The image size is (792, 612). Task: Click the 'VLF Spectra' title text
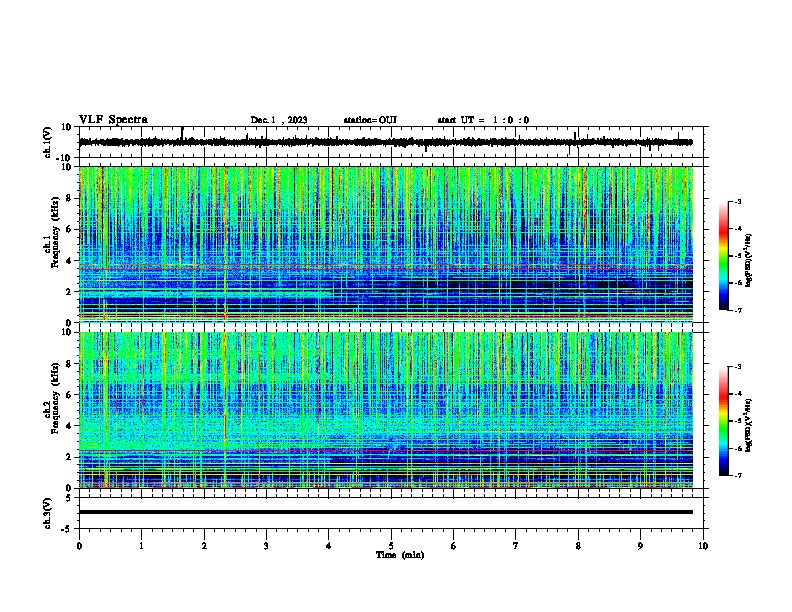pos(113,120)
